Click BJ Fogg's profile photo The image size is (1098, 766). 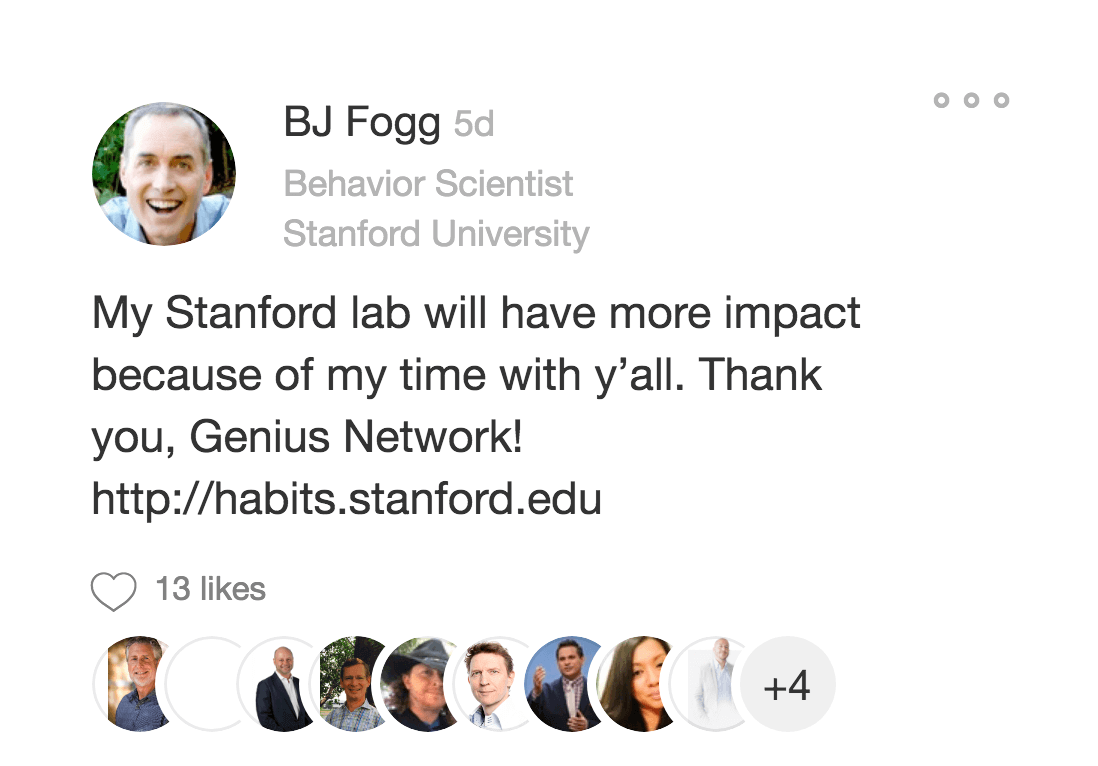pos(164,173)
